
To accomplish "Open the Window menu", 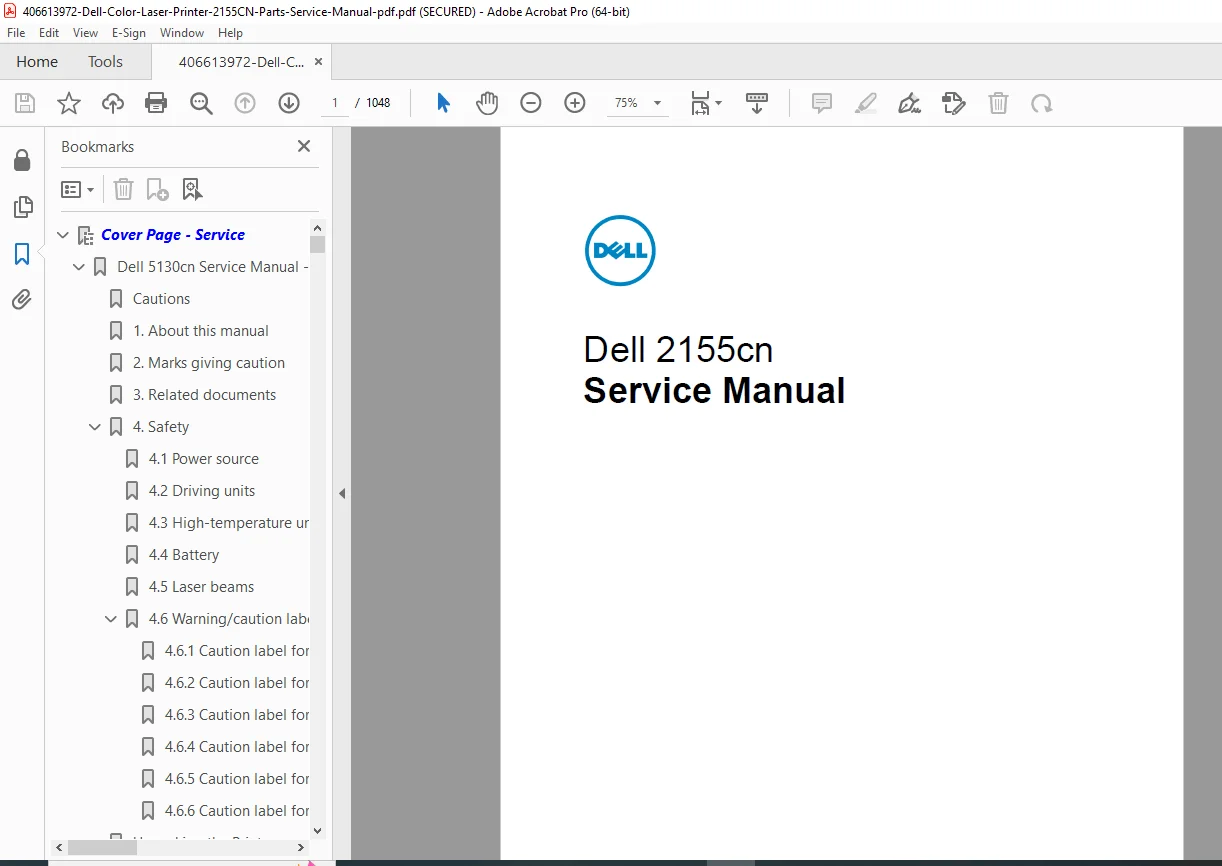I will [x=182, y=33].
